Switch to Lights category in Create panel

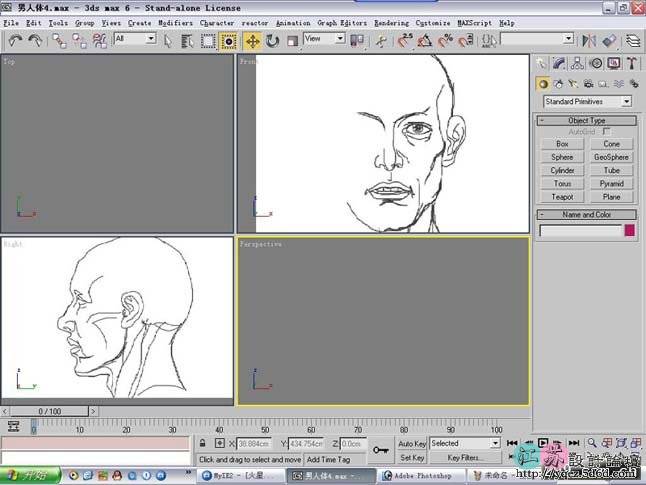point(574,83)
